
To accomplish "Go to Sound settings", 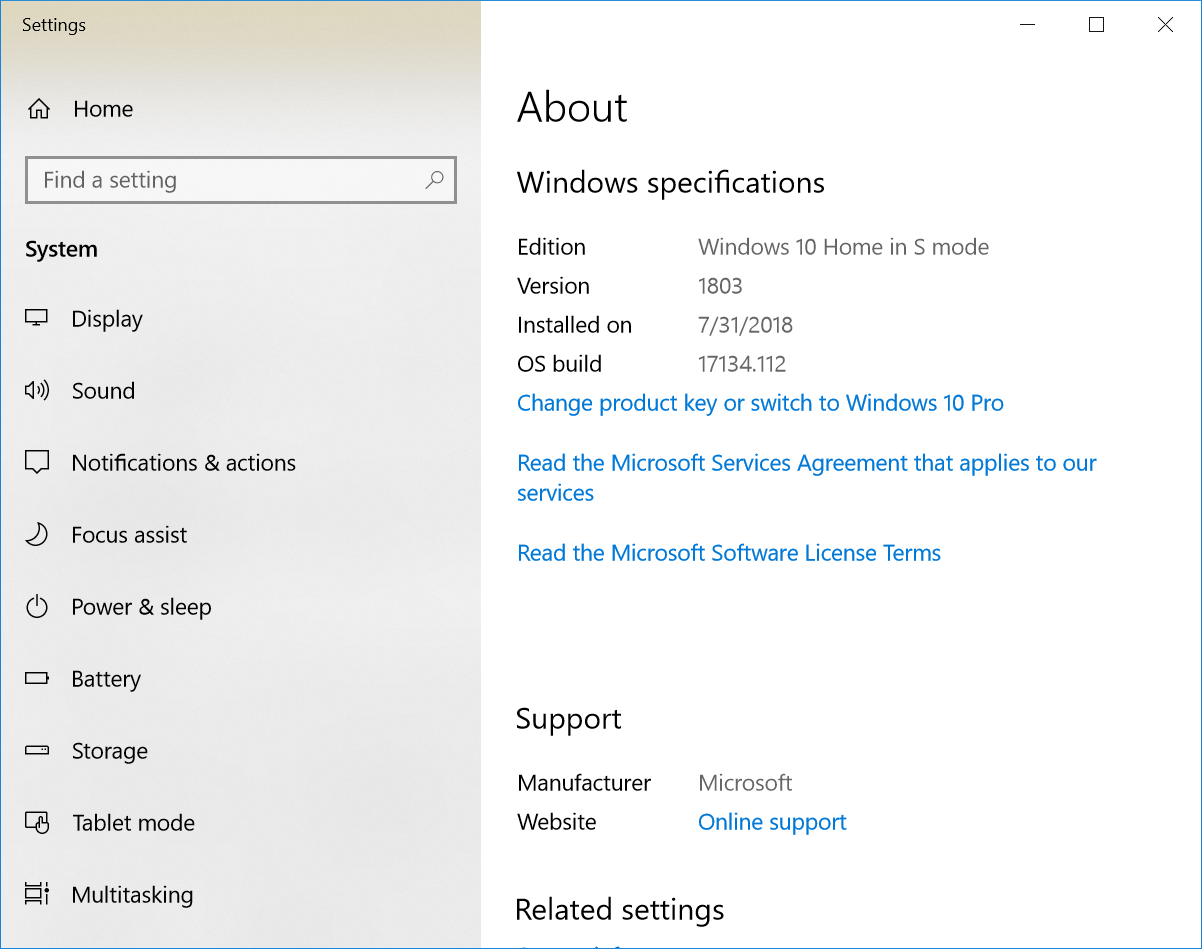I will [103, 391].
